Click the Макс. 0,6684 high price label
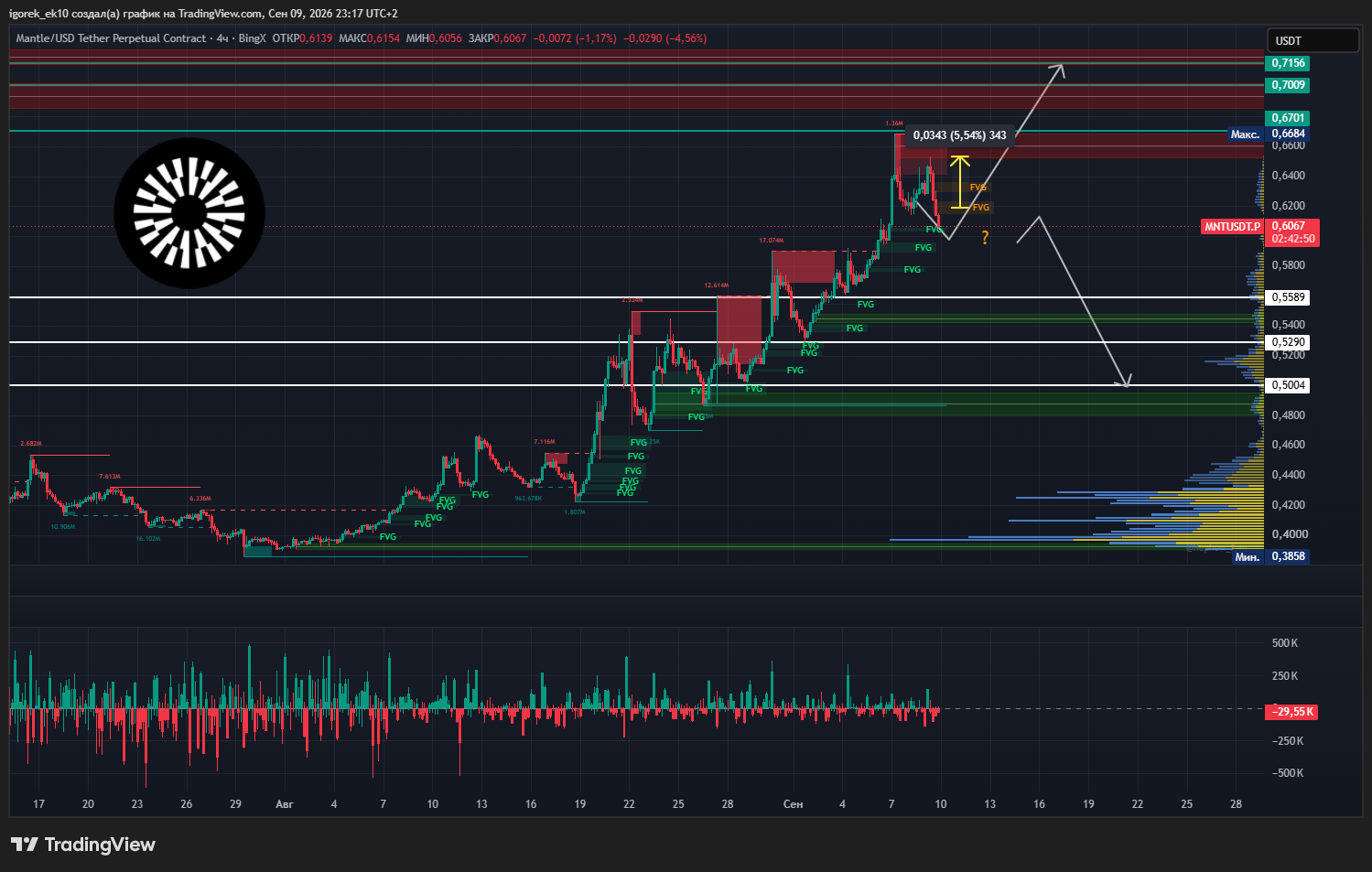Image resolution: width=1372 pixels, height=872 pixels. pos(1269,135)
